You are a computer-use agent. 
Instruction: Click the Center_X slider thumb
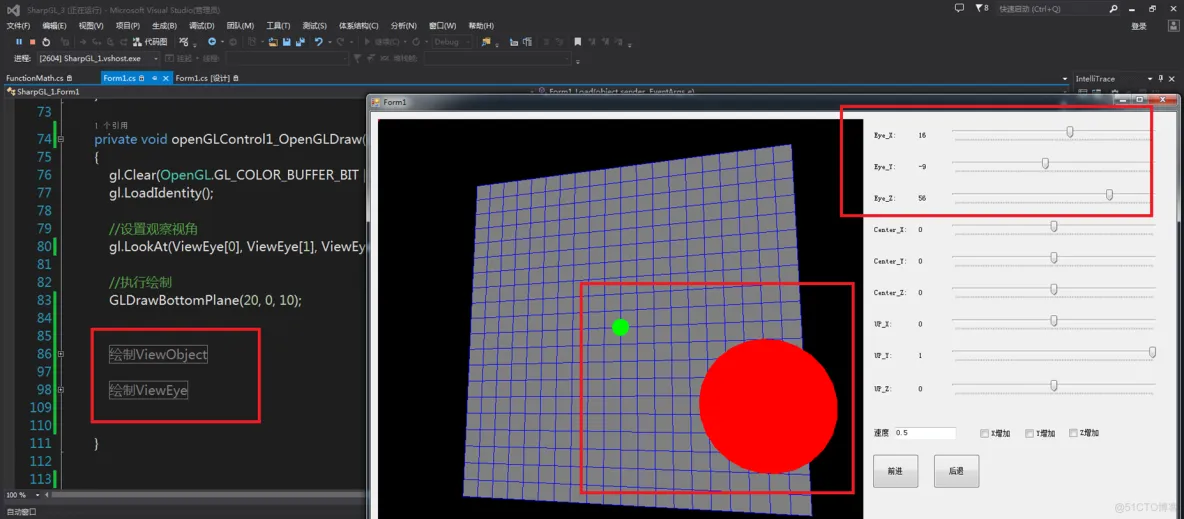[x=1054, y=226]
